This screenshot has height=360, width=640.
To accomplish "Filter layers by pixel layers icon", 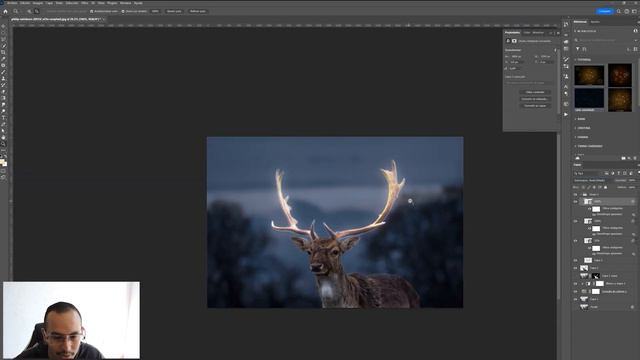I will point(607,173).
